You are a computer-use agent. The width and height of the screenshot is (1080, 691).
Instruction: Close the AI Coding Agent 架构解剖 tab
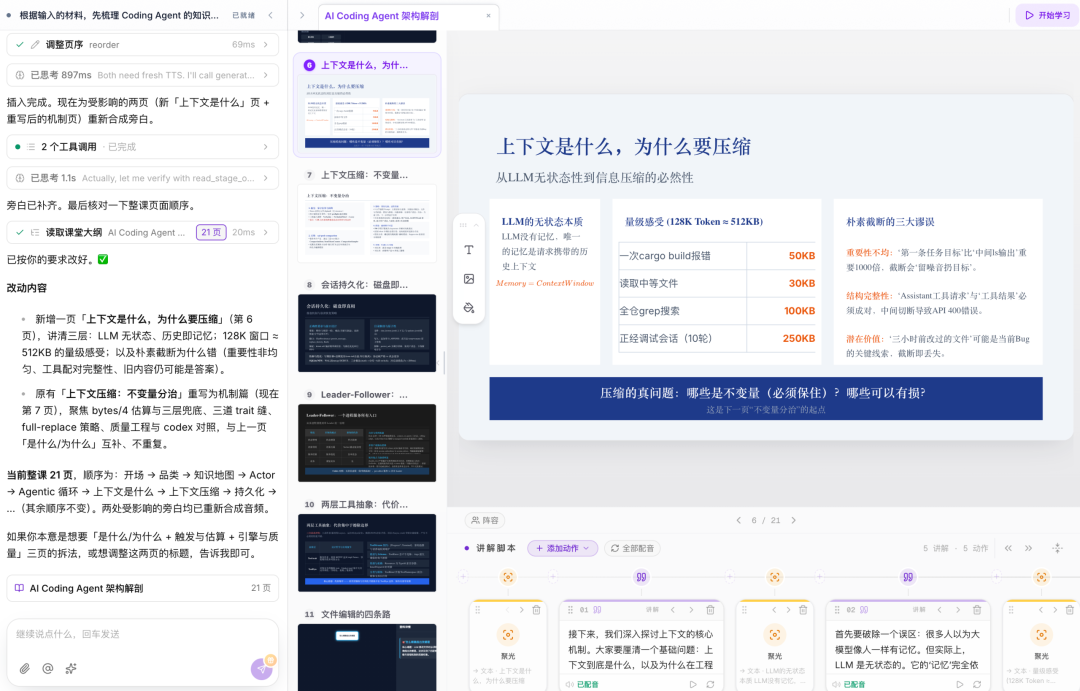pyautogui.click(x=488, y=16)
